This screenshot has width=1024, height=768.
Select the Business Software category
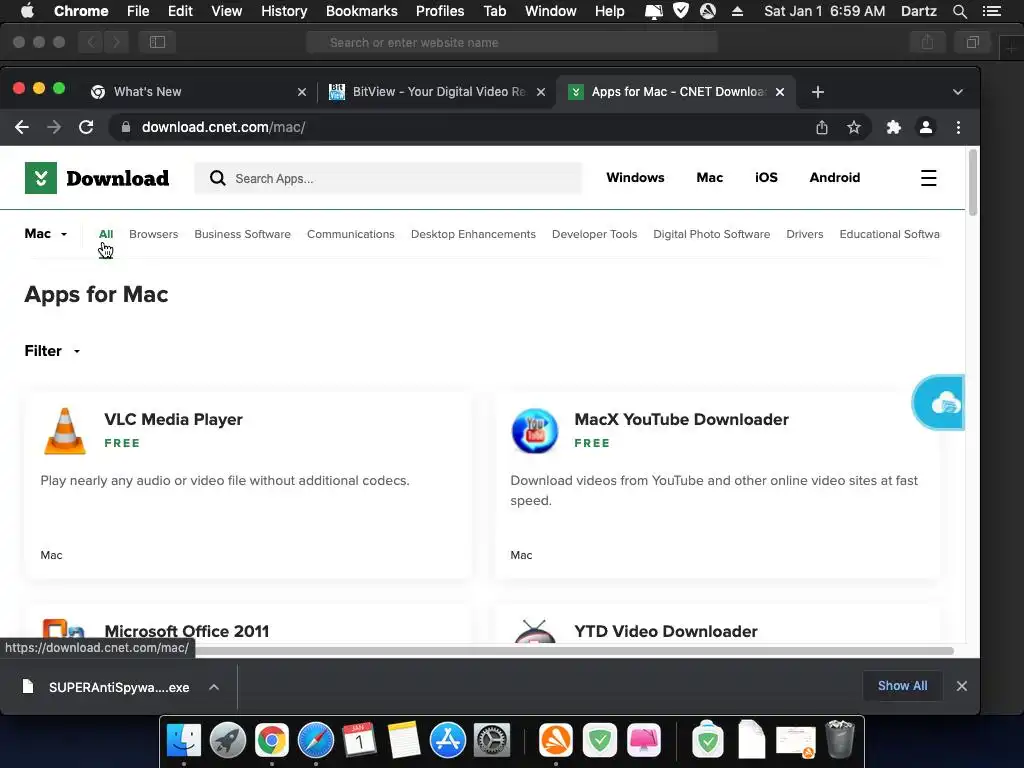(242, 234)
